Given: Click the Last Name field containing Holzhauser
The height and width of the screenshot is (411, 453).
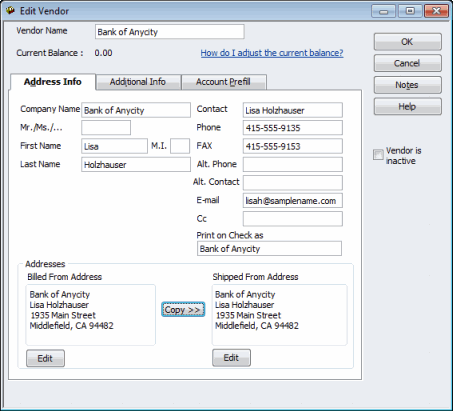Looking at the screenshot, I should tap(136, 164).
